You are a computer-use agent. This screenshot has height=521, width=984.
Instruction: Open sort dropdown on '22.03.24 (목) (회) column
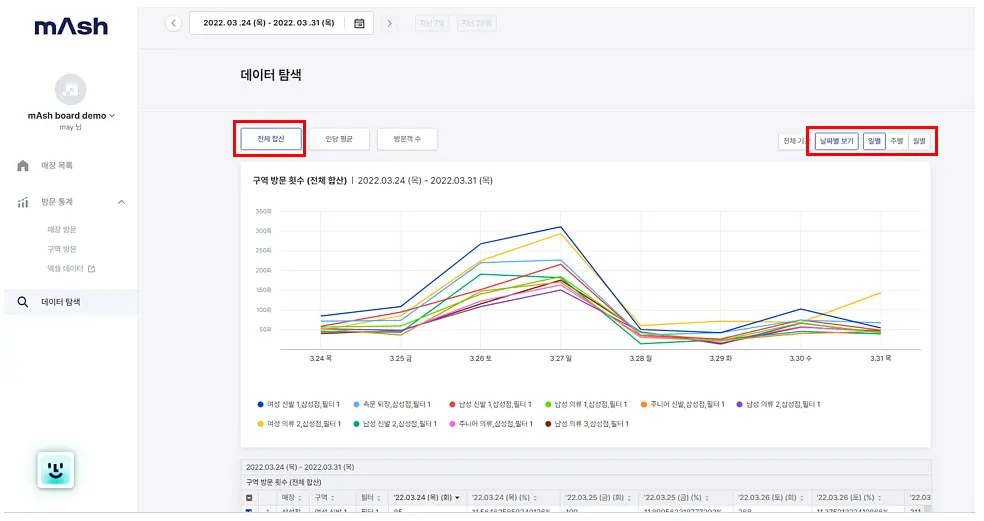(457, 498)
